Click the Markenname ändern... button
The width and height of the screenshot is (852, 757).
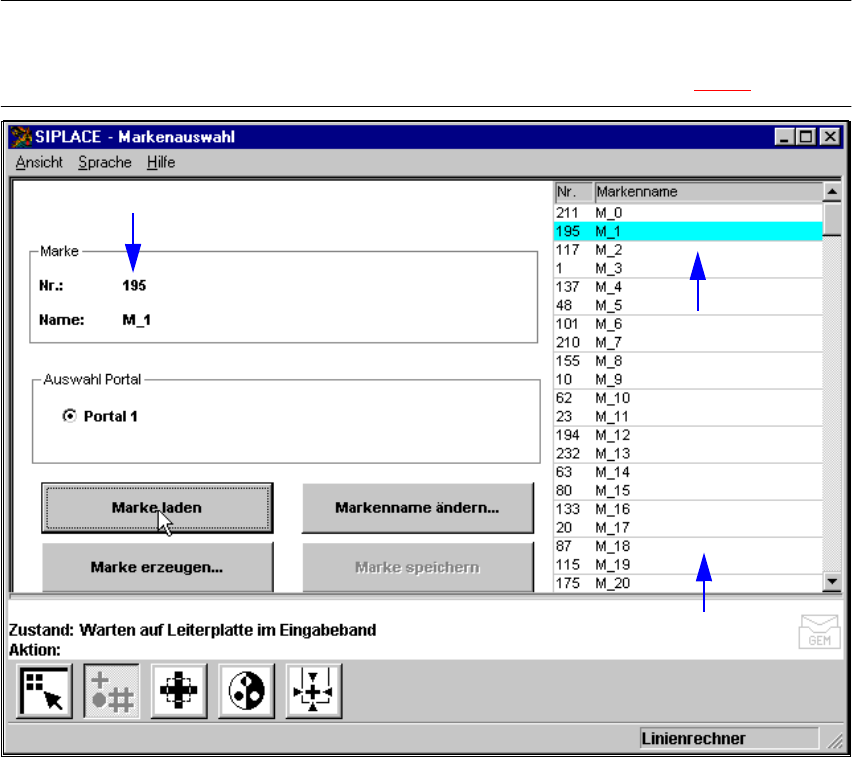418,508
